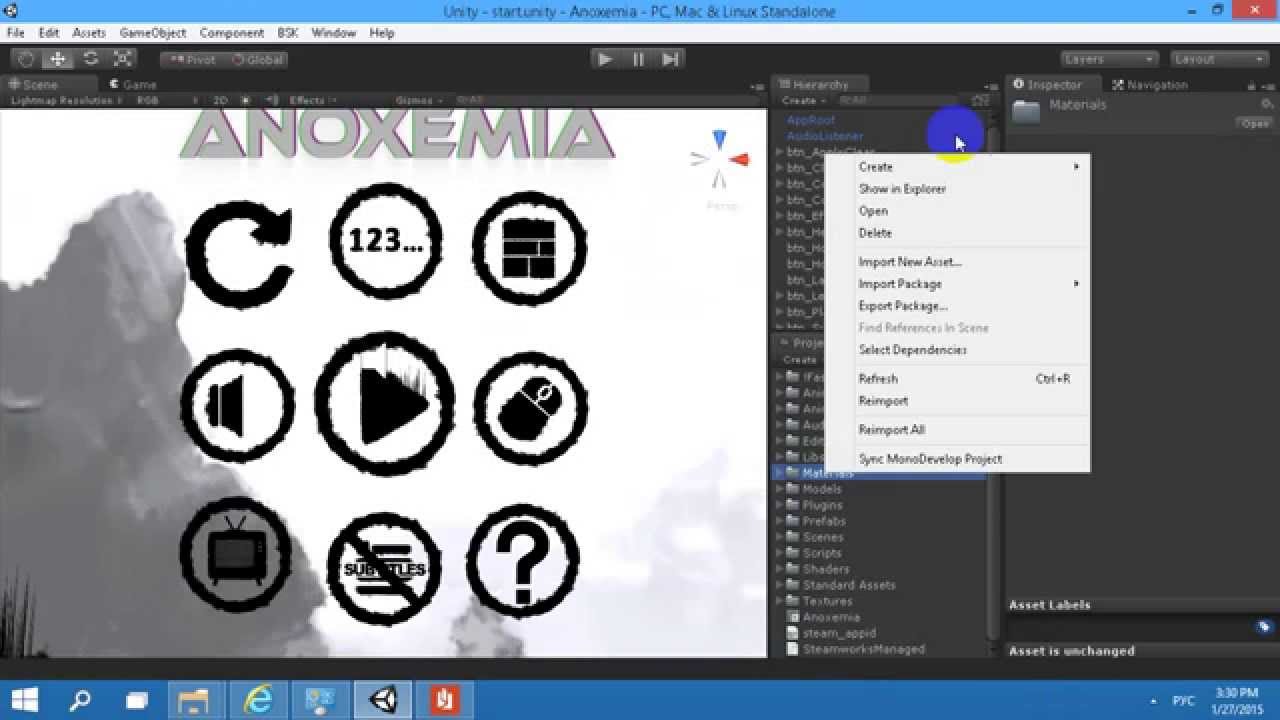The height and width of the screenshot is (720, 1280).
Task: Toggle Global/Local handle rotation
Action: pos(258,59)
